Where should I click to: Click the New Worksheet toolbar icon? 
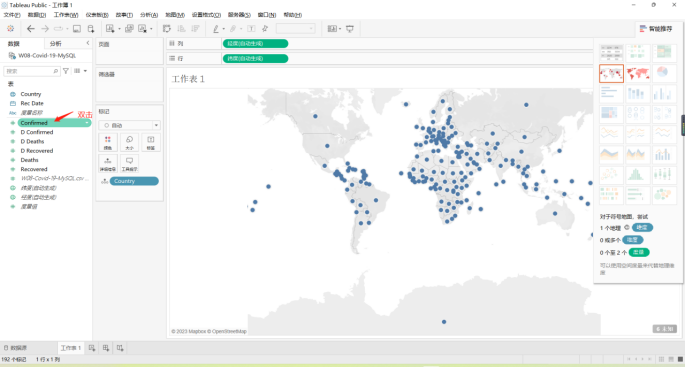click(x=110, y=29)
